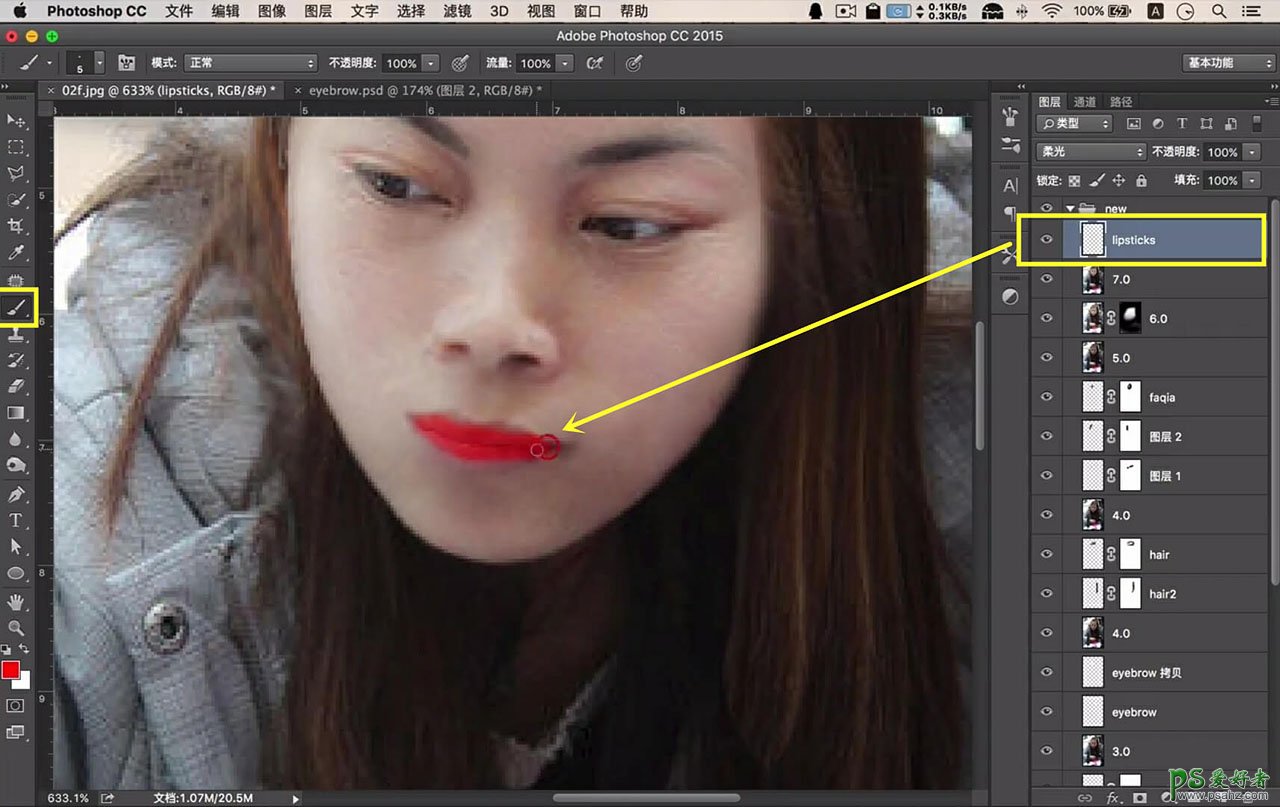The height and width of the screenshot is (807, 1280).
Task: Select the Blur tool
Action: coord(16,438)
